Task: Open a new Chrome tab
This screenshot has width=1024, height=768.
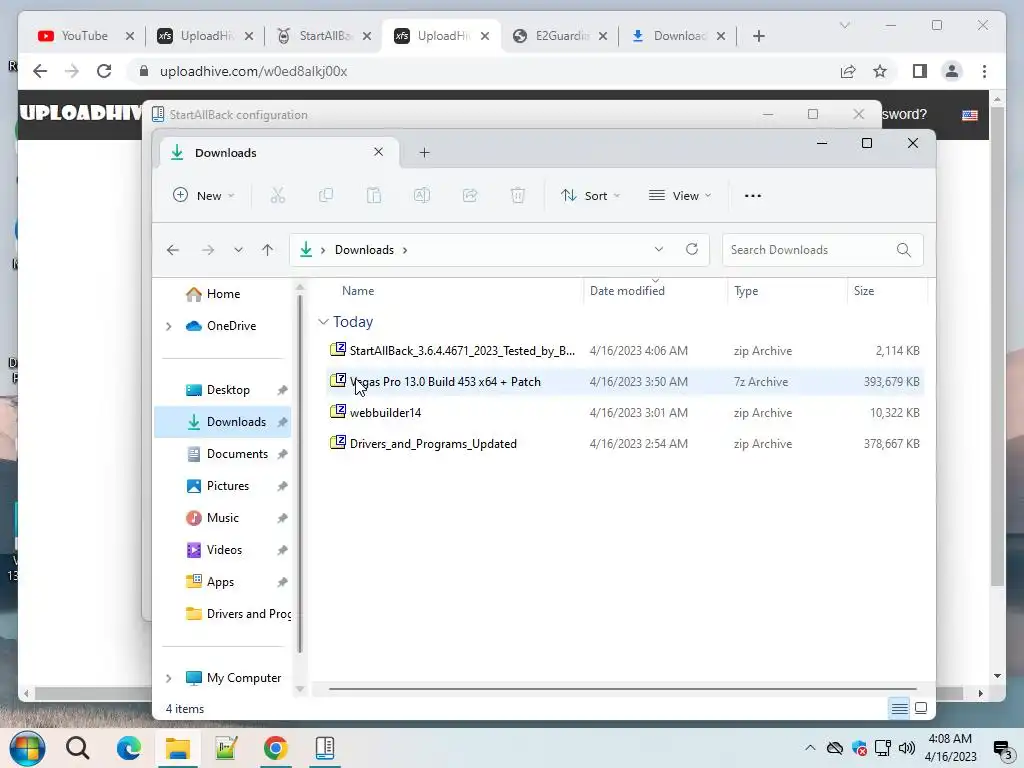Action: point(758,36)
